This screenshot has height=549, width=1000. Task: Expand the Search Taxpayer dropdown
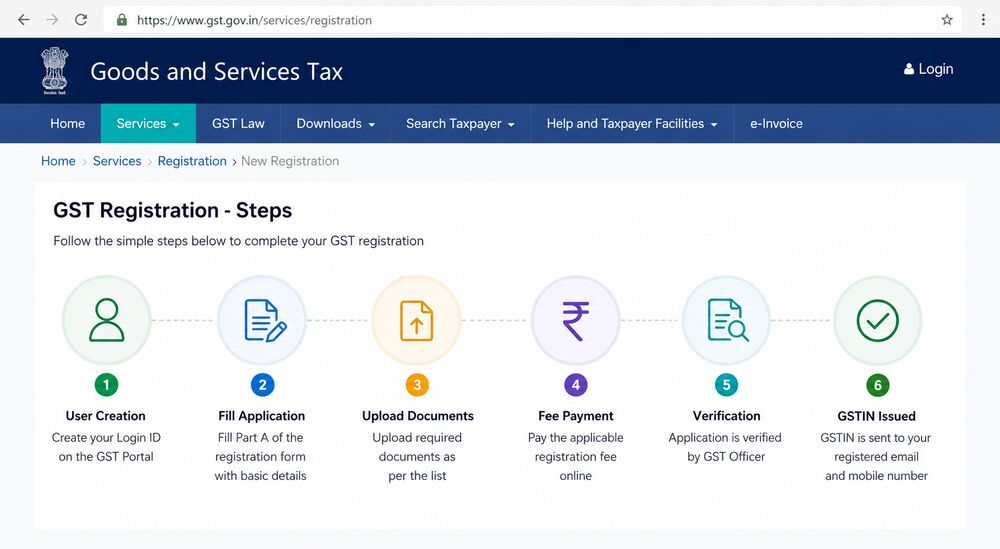pyautogui.click(x=460, y=124)
